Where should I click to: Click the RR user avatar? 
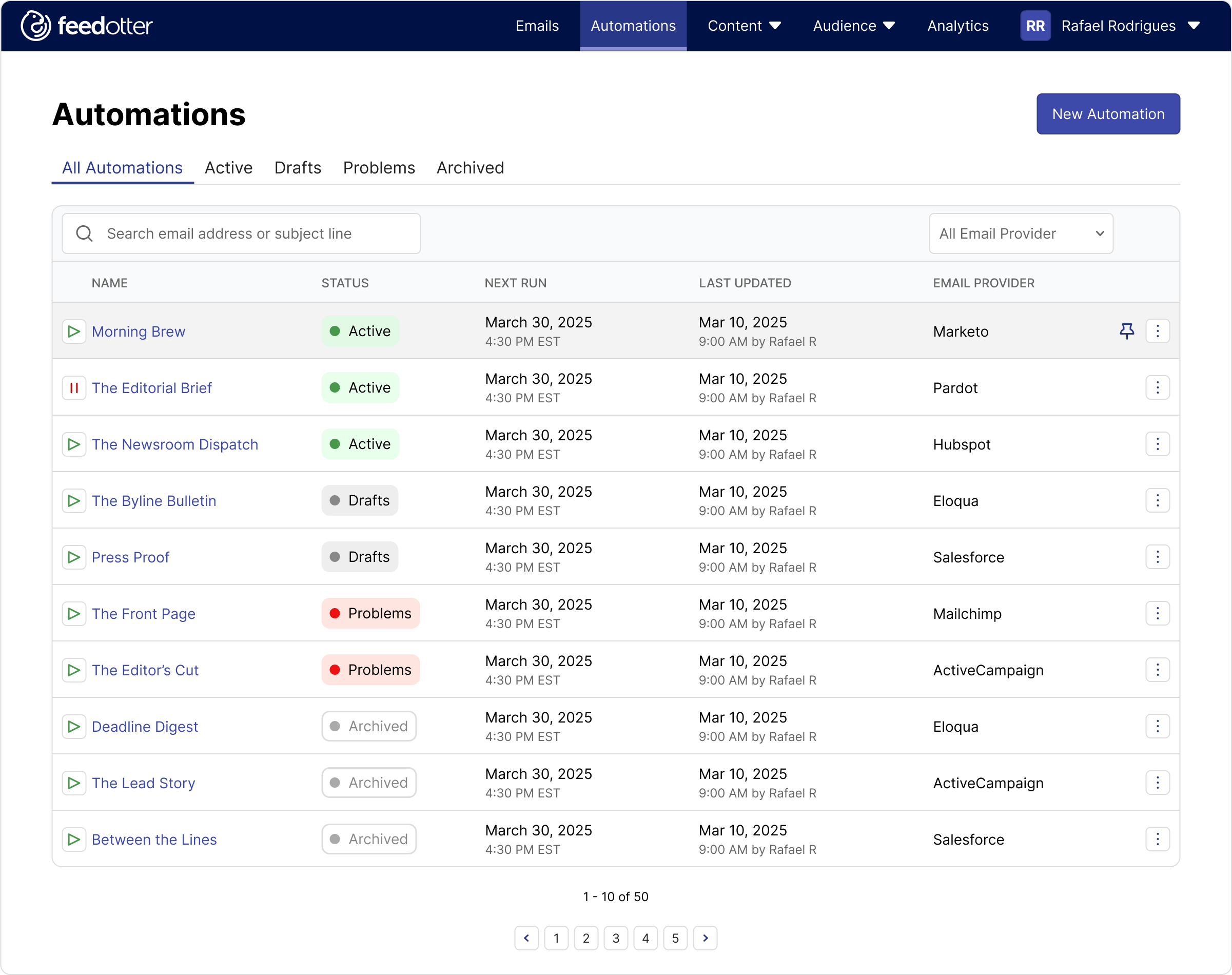coord(1035,26)
